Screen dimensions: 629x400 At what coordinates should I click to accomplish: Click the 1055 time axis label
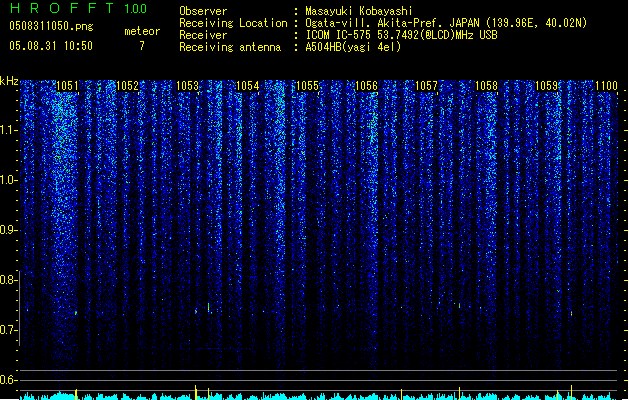307,86
